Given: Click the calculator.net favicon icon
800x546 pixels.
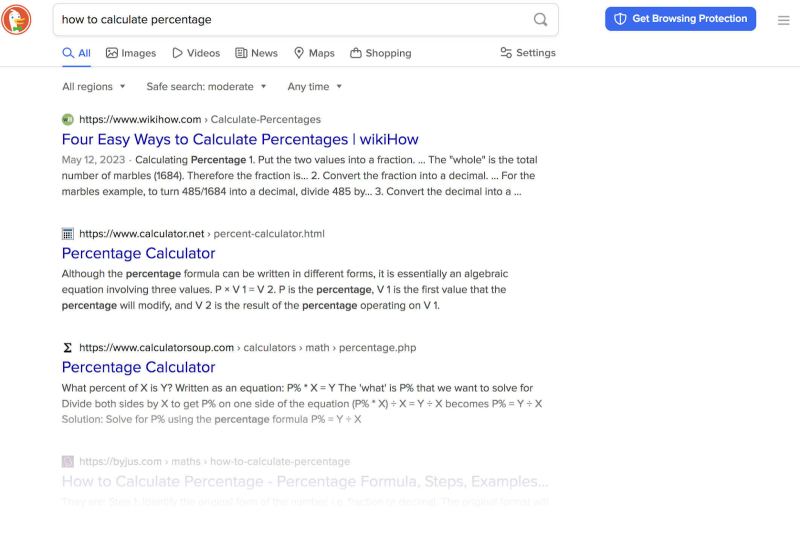Looking at the screenshot, I should coord(68,233).
